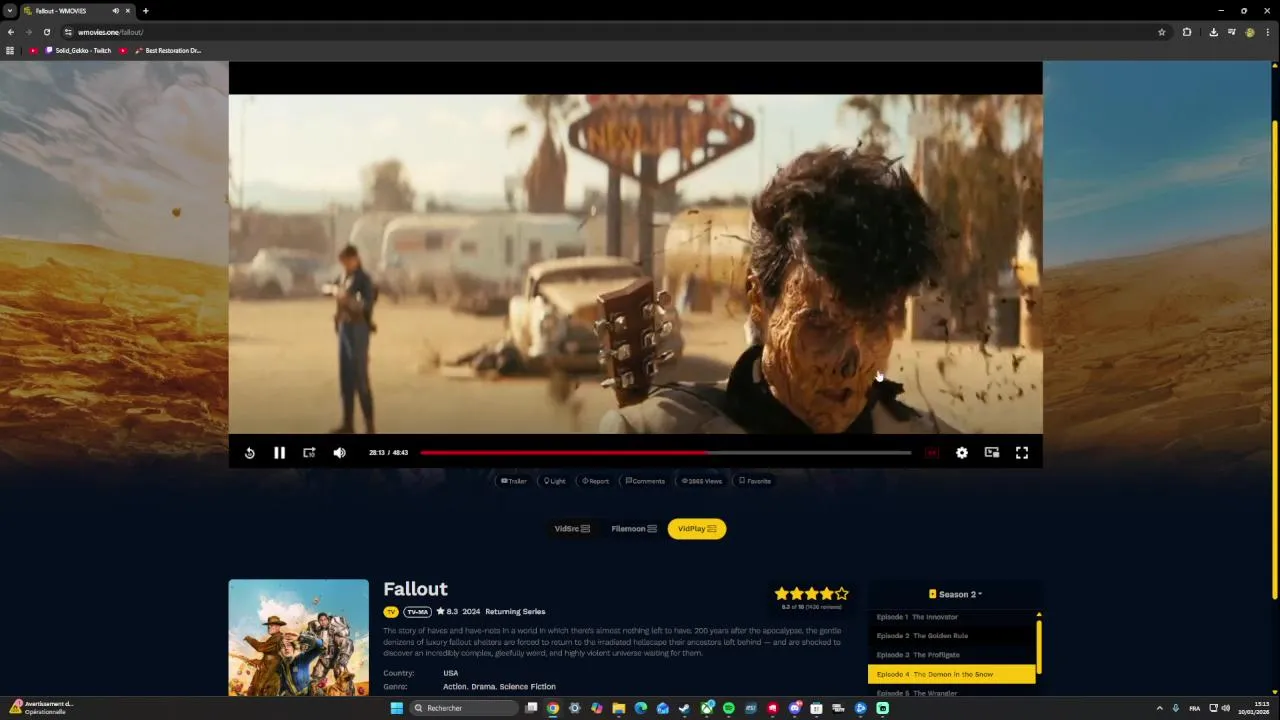Click the skip-forward icon in player

point(309,453)
